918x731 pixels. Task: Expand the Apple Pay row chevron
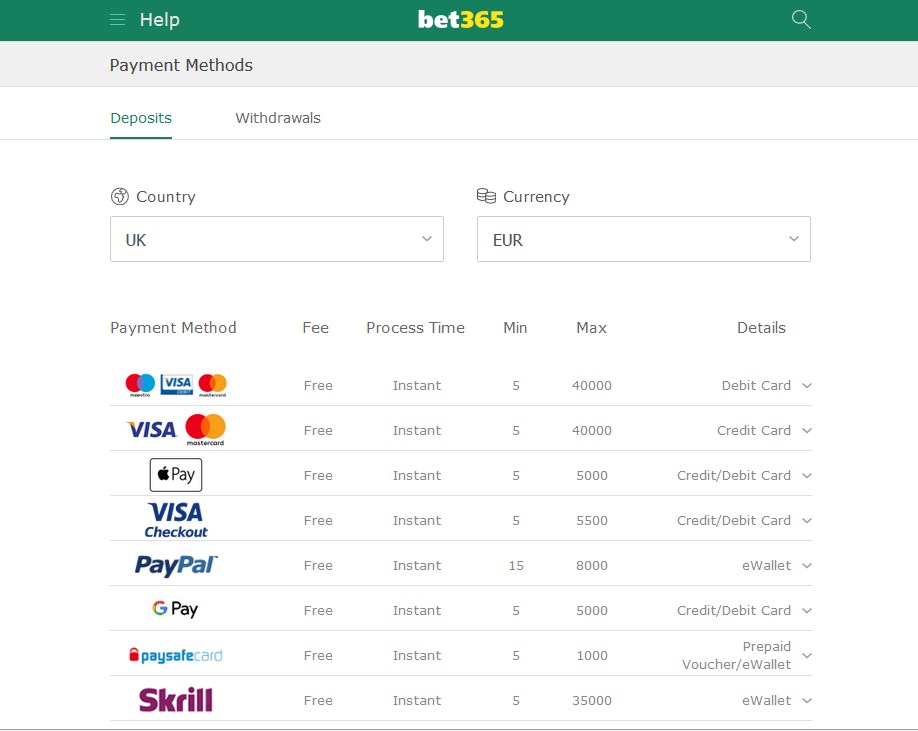pos(807,476)
